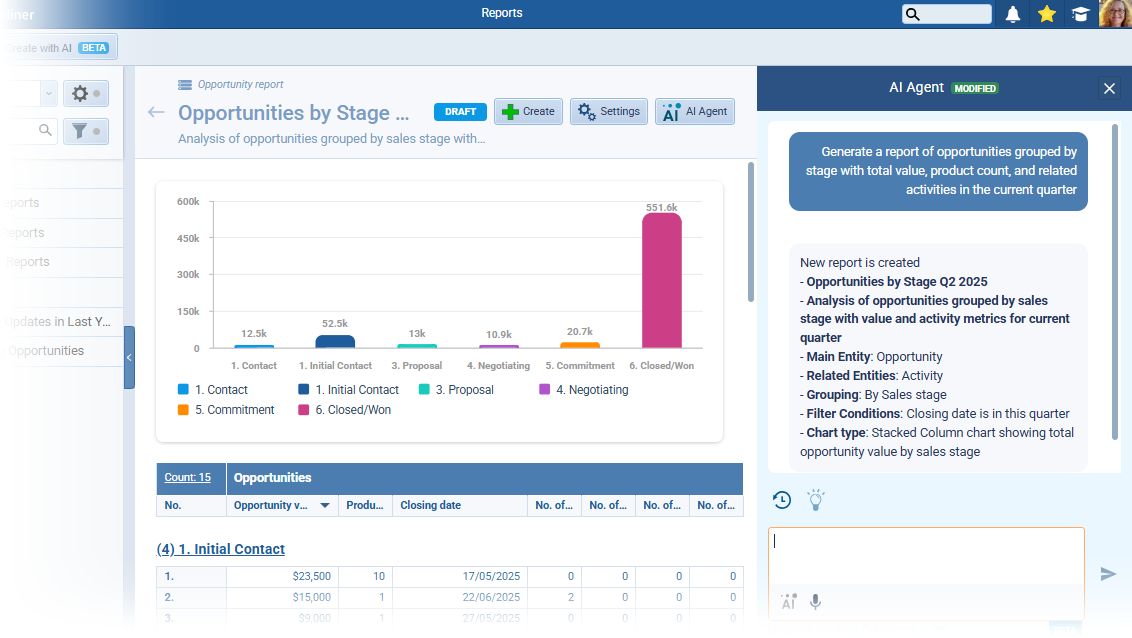This screenshot has width=1132, height=638.
Task: Click the back arrow beside report title
Action: click(156, 112)
